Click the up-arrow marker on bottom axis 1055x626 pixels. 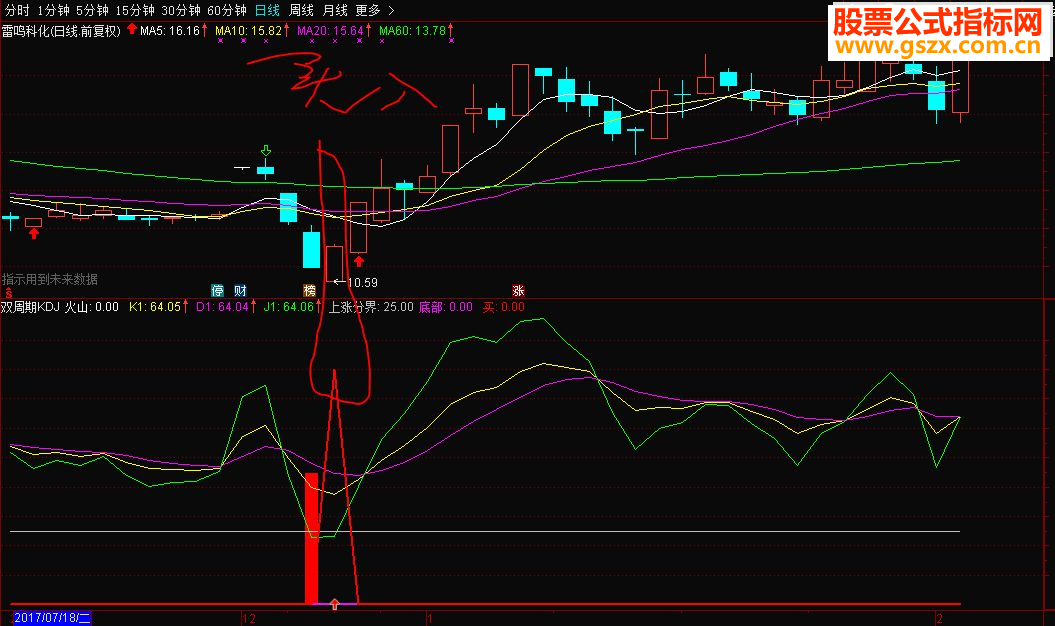[334, 605]
